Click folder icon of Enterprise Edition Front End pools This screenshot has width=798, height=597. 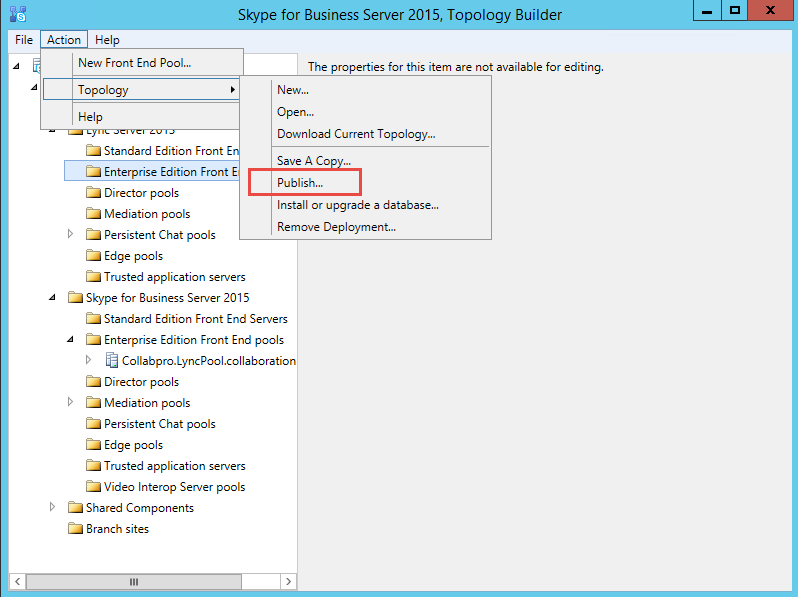point(93,339)
